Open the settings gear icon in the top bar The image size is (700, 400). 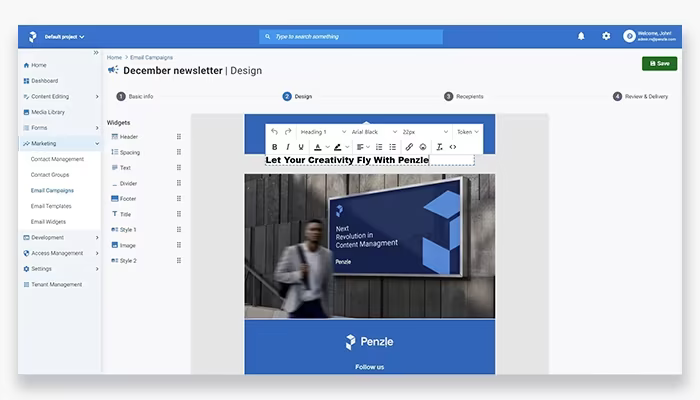tap(606, 36)
